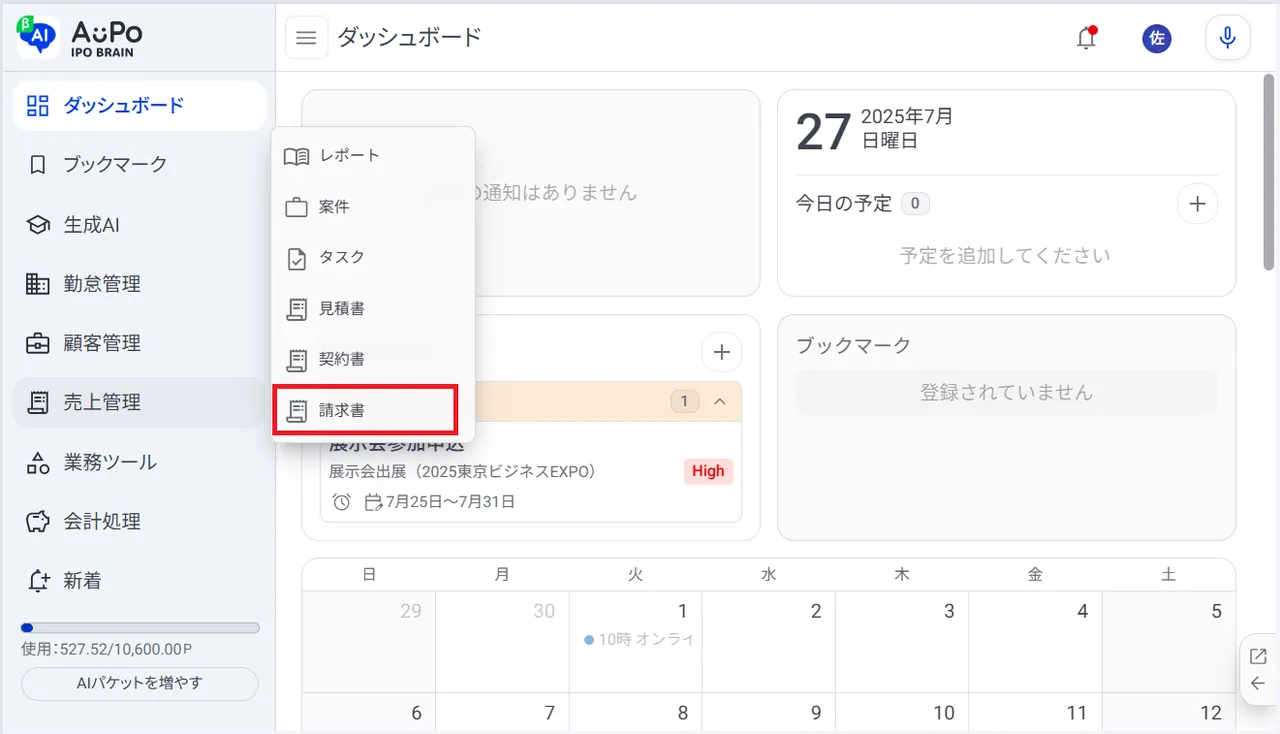Collapse the task group with chevron up
The width and height of the screenshot is (1280, 734).
719,401
